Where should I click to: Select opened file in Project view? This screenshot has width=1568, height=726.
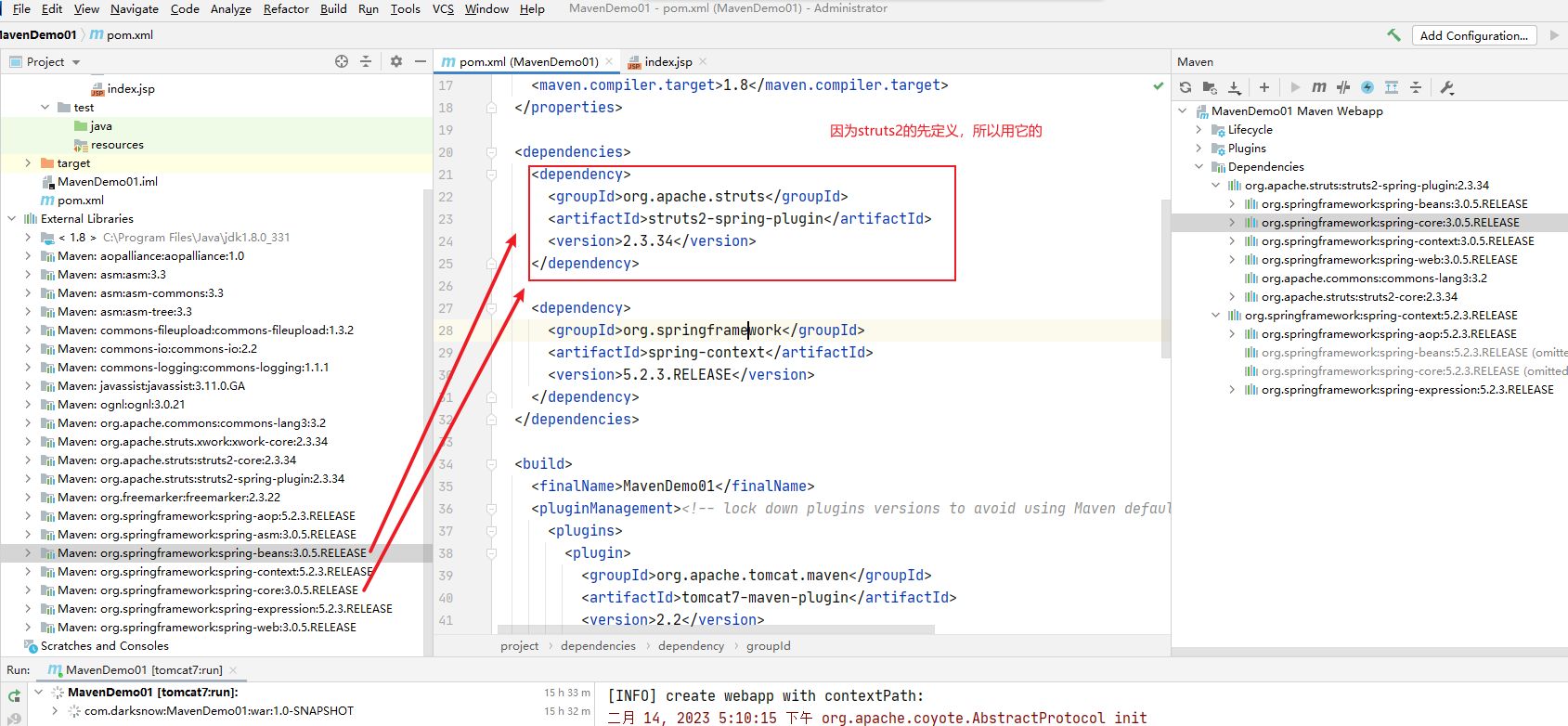[342, 61]
